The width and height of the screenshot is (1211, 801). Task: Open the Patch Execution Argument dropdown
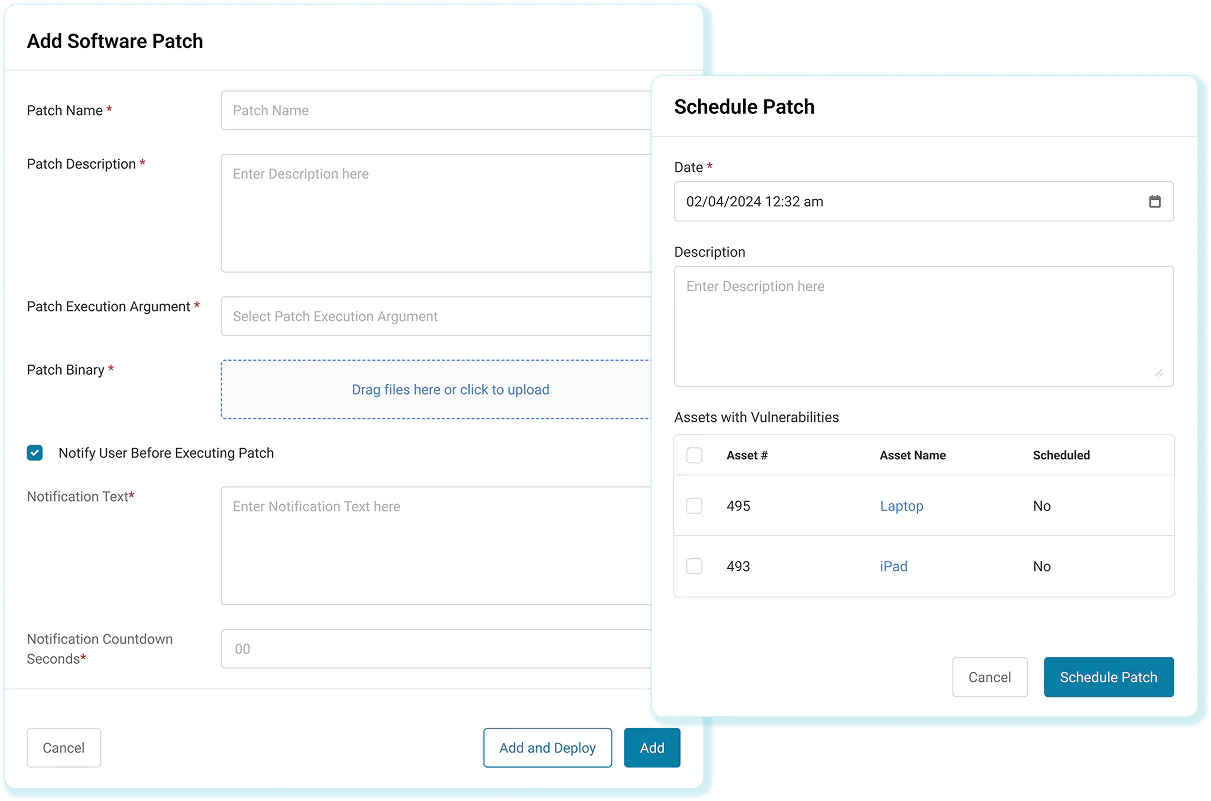tap(436, 316)
